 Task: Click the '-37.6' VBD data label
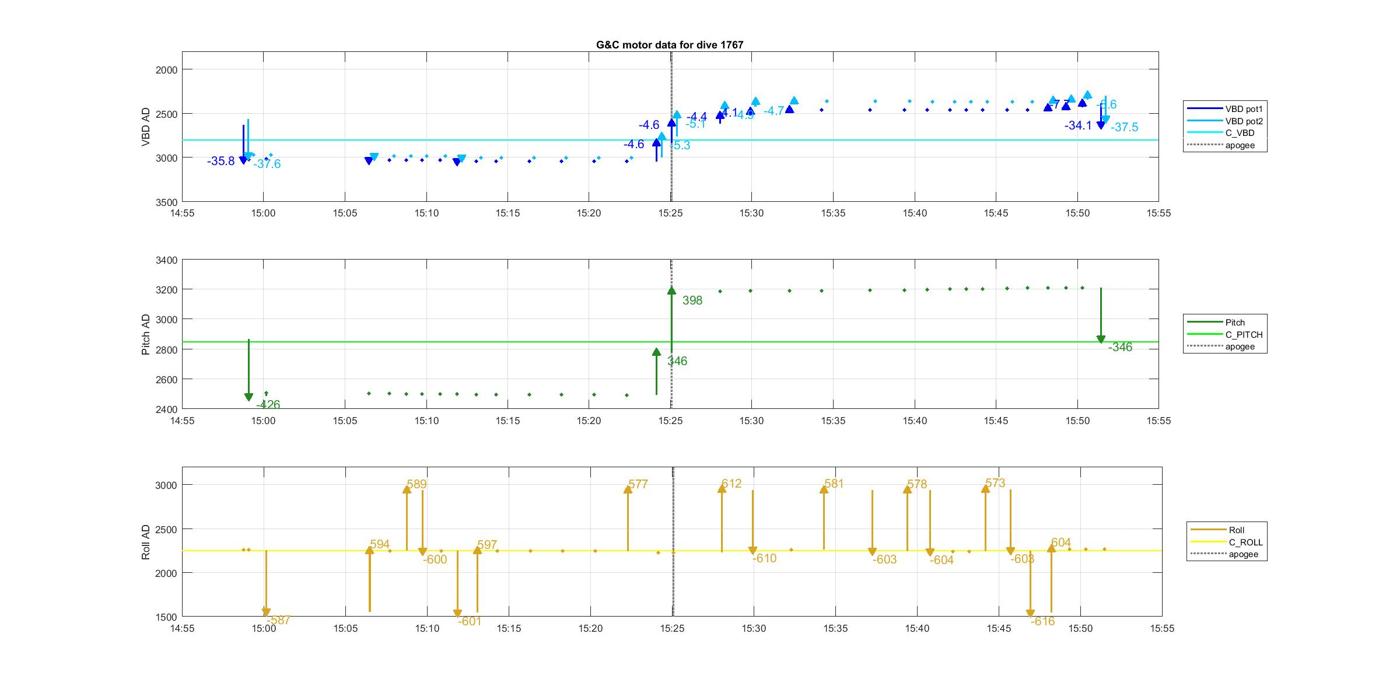[x=267, y=164]
